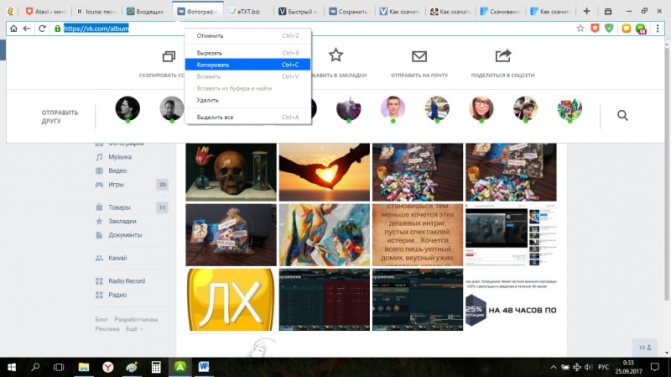The height and width of the screenshot is (377, 671).
Task: Click the copy link icon in share panel
Action: 169,56
